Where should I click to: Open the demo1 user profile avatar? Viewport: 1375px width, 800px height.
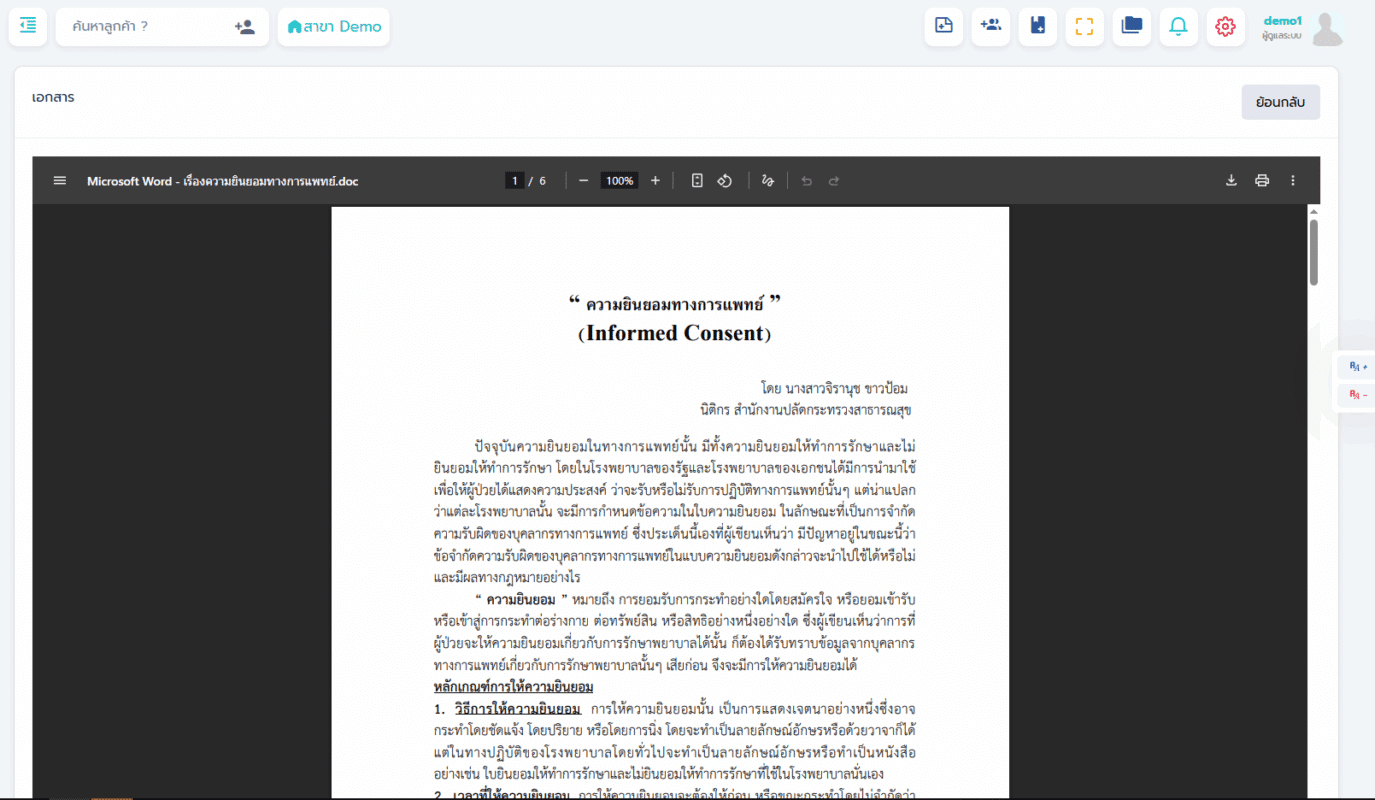1328,29
